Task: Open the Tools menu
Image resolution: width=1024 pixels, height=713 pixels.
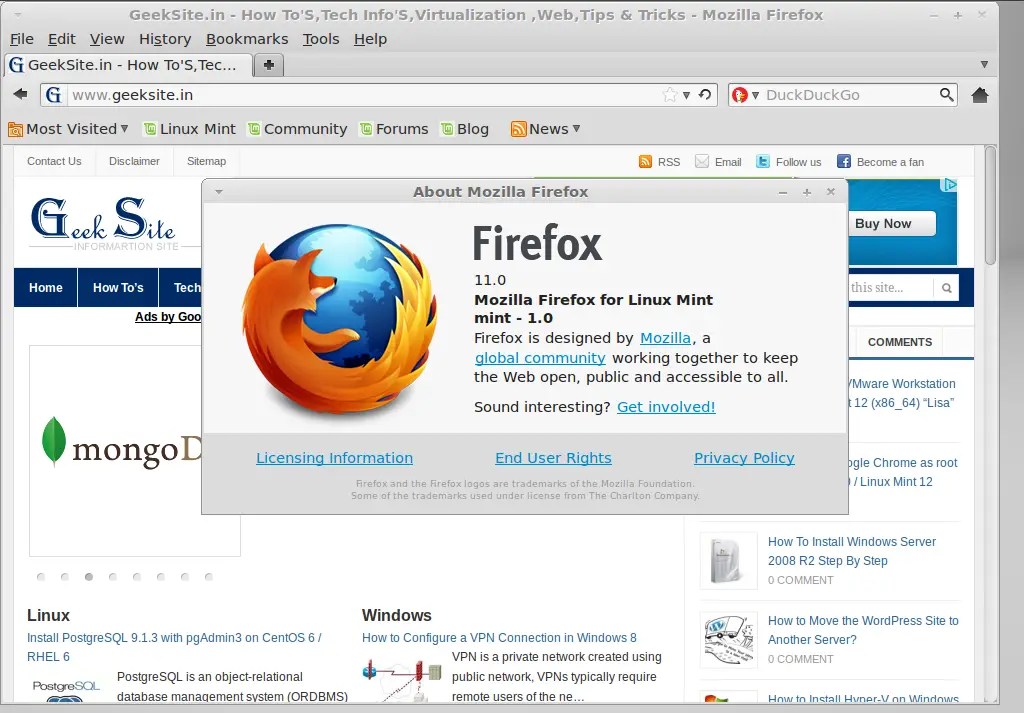Action: pos(321,39)
